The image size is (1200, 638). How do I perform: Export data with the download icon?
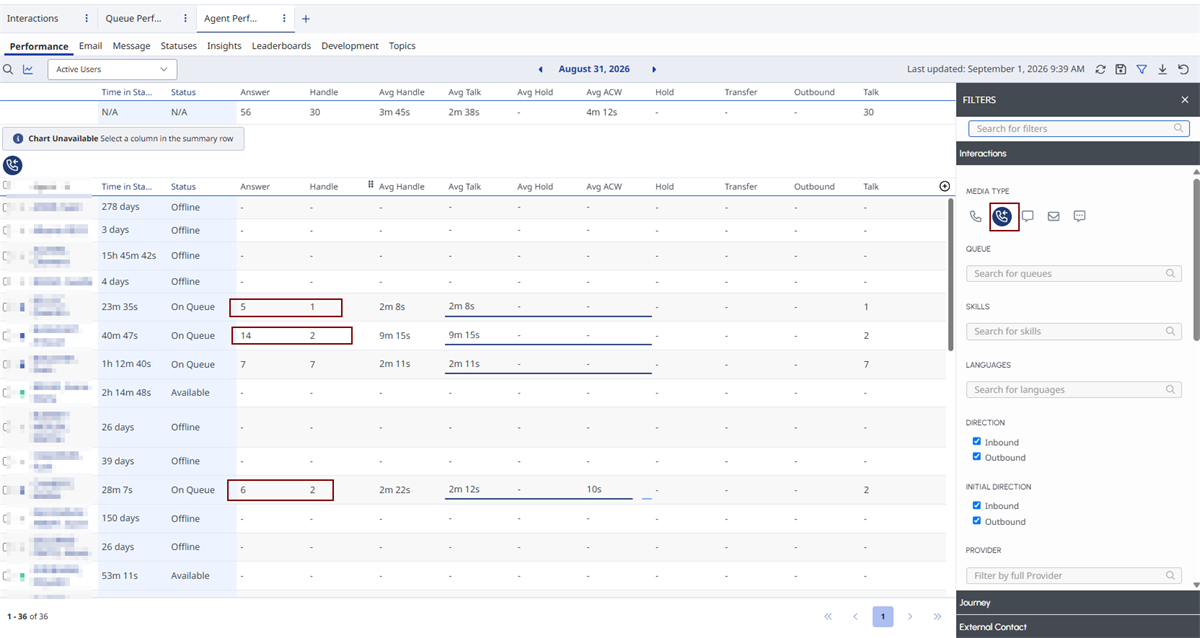(1162, 70)
